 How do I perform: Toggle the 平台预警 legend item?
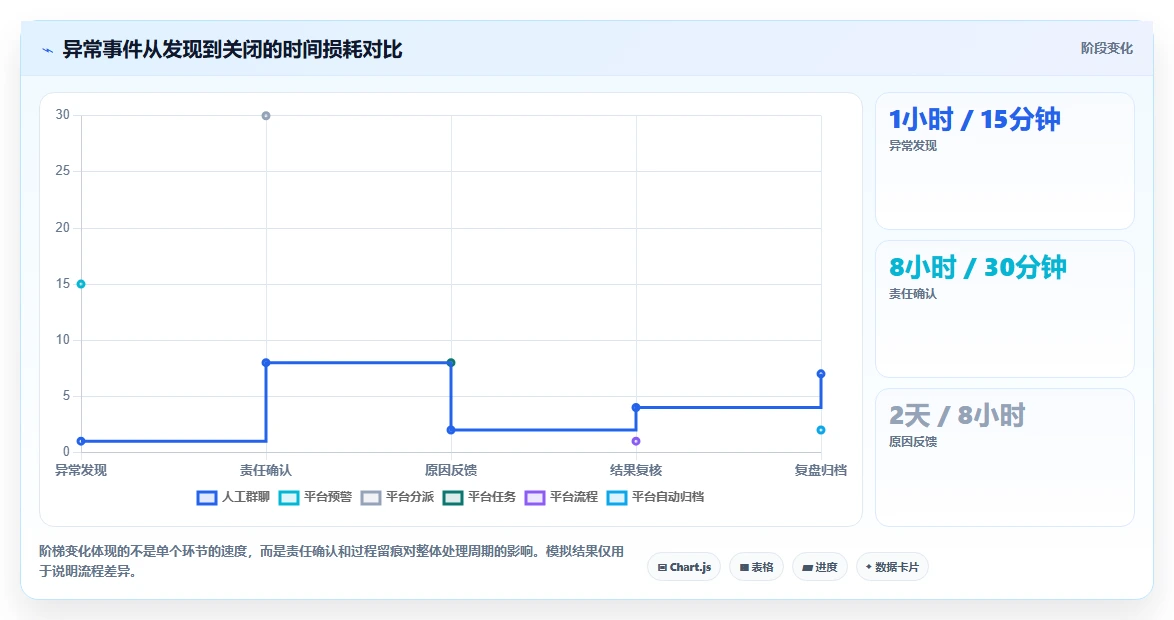click(314, 497)
